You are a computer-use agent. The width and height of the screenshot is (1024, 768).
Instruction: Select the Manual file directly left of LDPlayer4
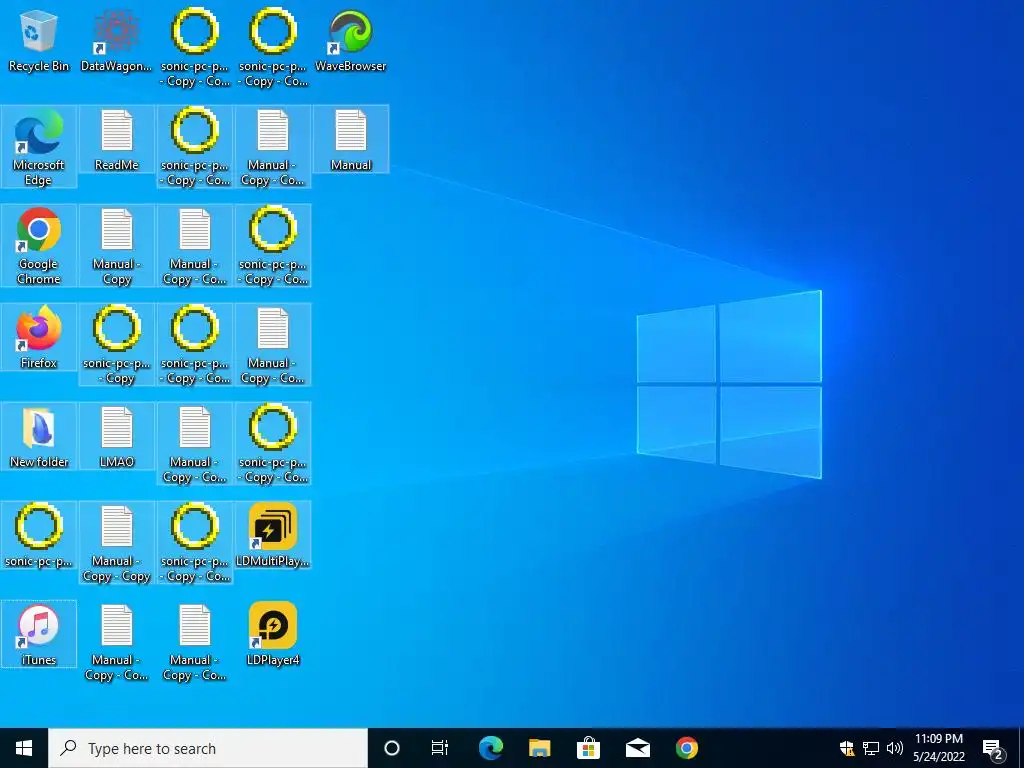[195, 642]
